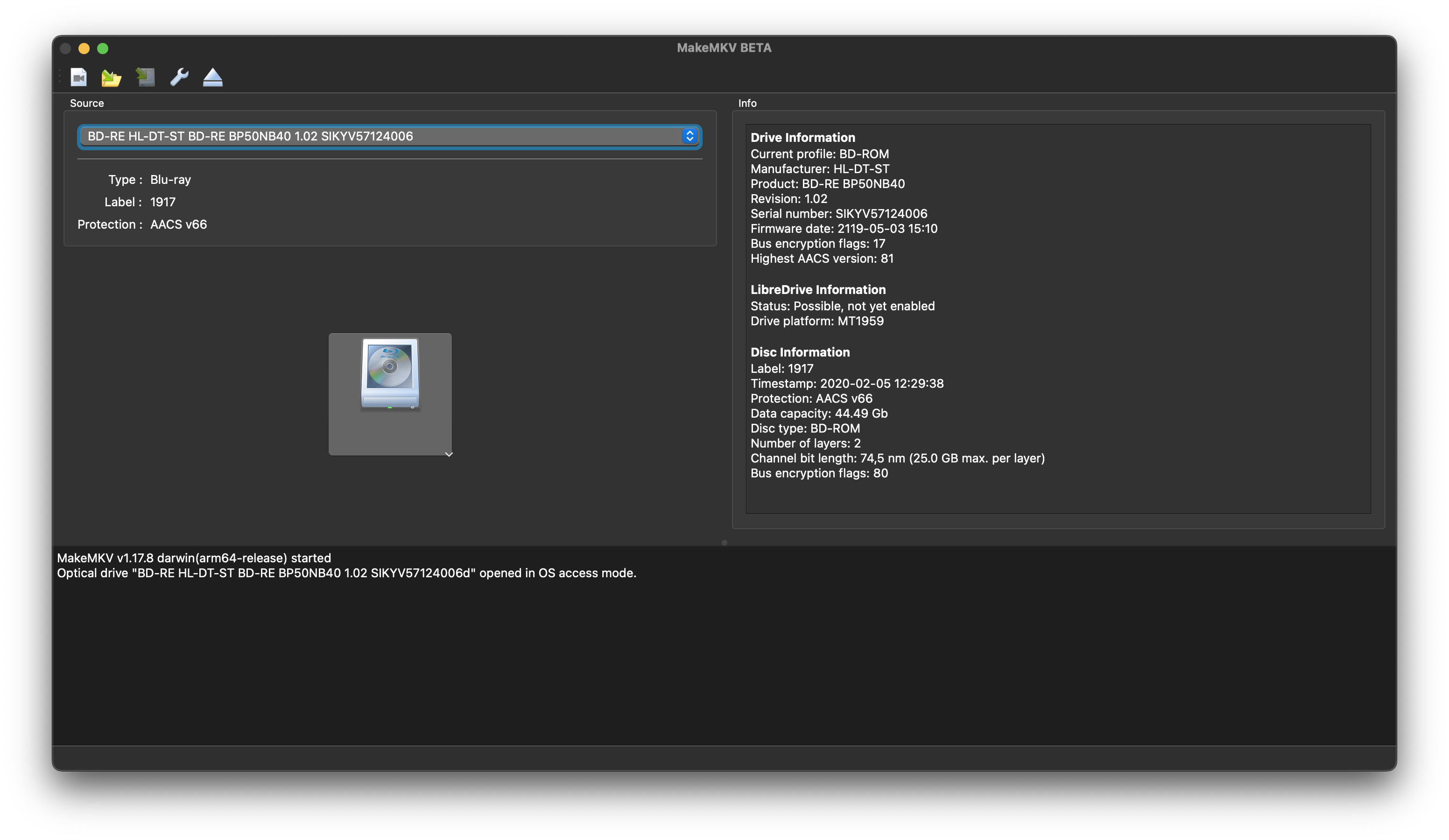Click 'Label: 1917' in Disc Information
The image size is (1449, 840).
[782, 369]
